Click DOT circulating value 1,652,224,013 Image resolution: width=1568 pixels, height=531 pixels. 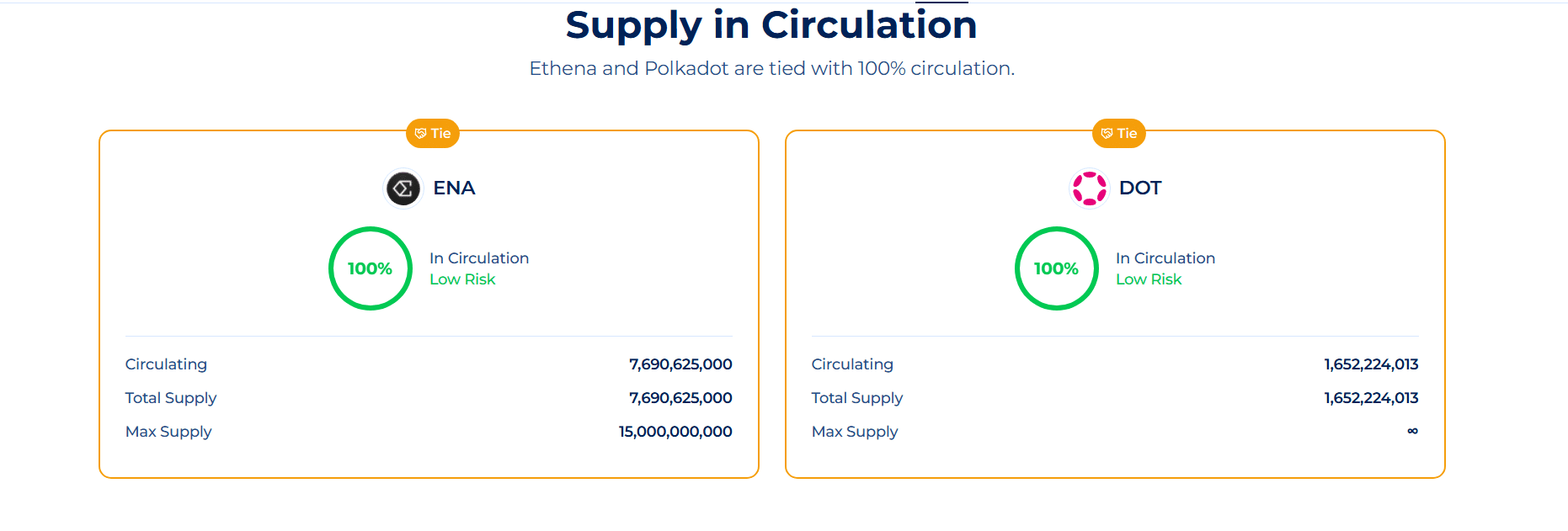[x=1371, y=364]
